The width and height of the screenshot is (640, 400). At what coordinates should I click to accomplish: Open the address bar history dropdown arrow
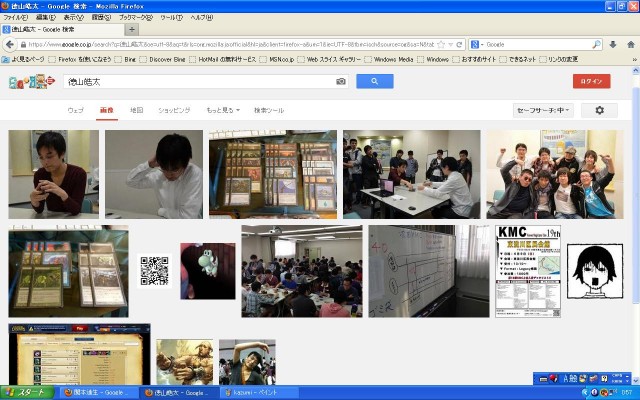tap(451, 44)
